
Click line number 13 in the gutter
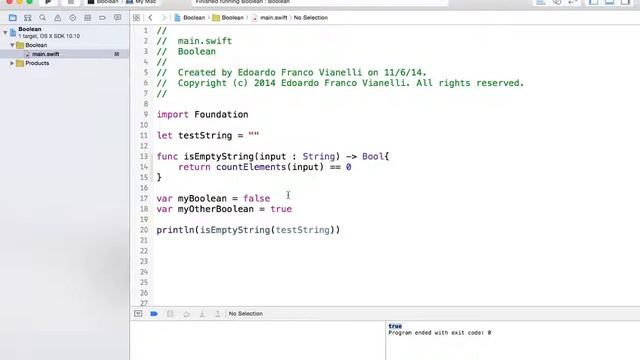pos(144,156)
